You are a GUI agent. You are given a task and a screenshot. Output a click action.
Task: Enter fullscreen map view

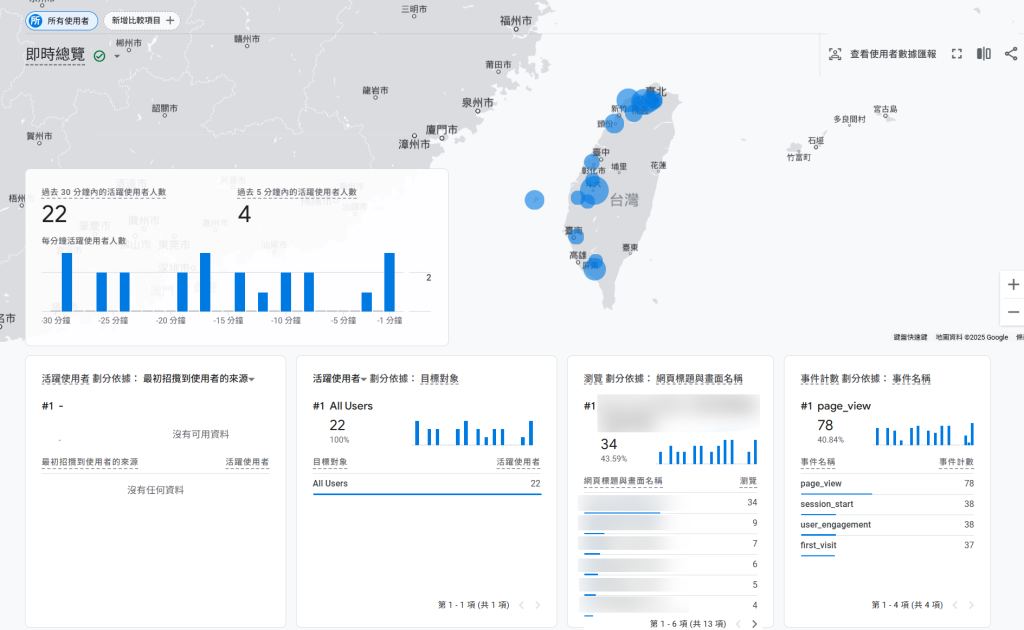pos(956,54)
